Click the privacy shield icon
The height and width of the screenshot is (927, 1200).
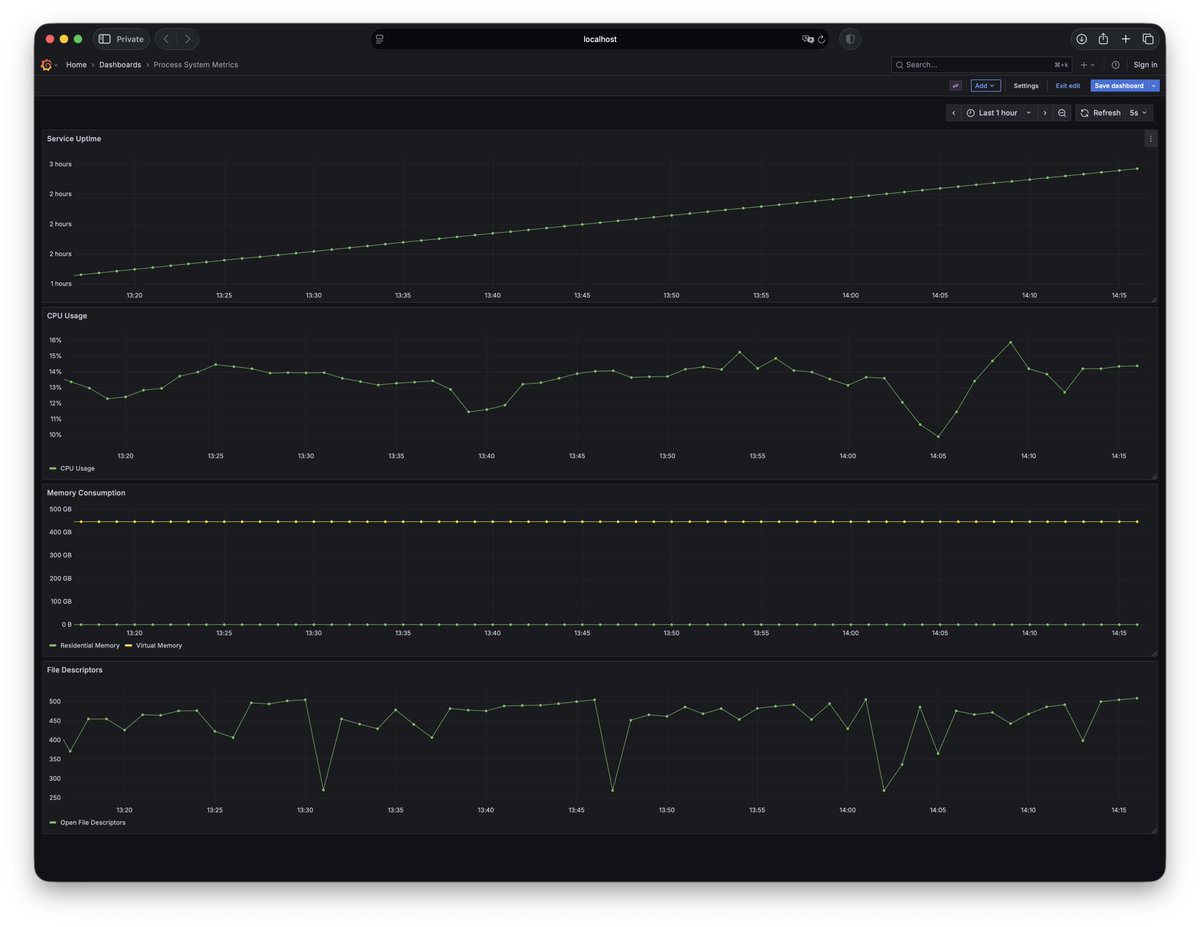pyautogui.click(x=850, y=39)
